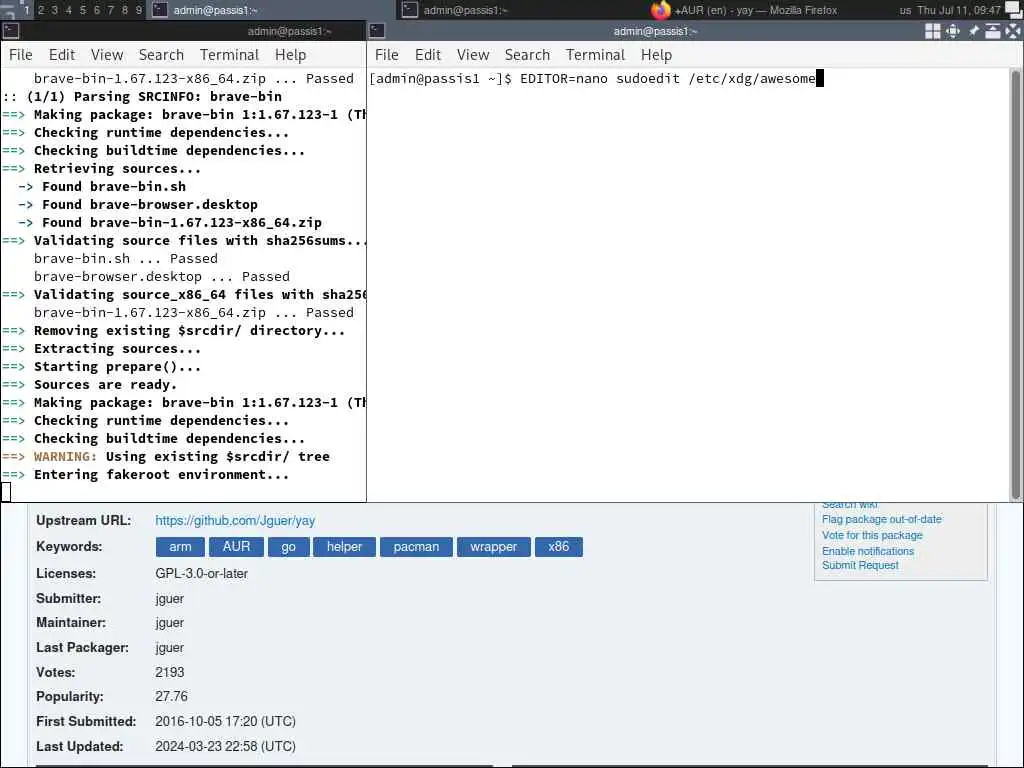Open Edit menu in left terminal

click(62, 55)
